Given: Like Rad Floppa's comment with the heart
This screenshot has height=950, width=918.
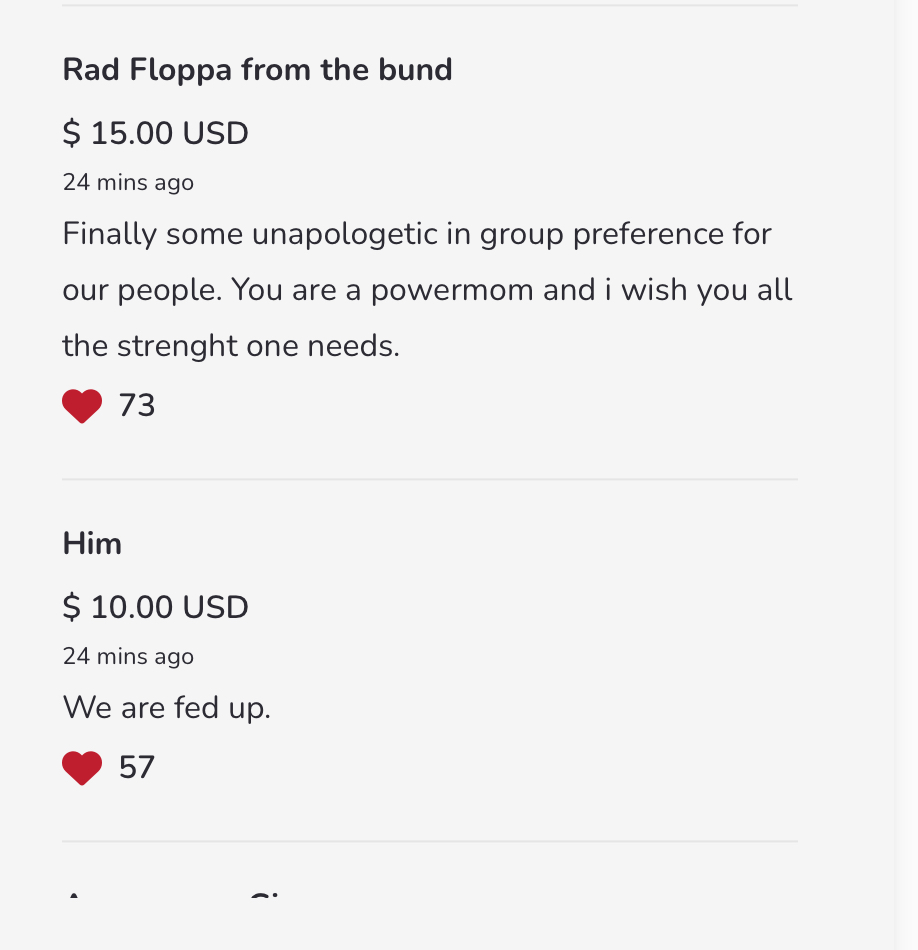Looking at the screenshot, I should [x=82, y=406].
